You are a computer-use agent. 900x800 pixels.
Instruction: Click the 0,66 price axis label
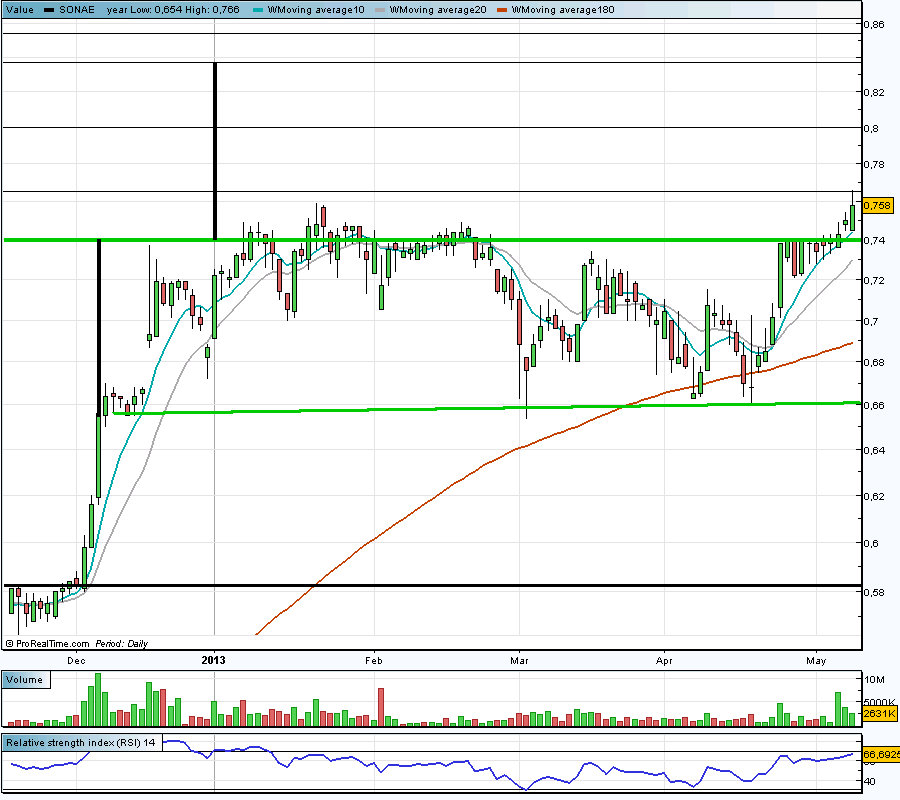pos(874,405)
